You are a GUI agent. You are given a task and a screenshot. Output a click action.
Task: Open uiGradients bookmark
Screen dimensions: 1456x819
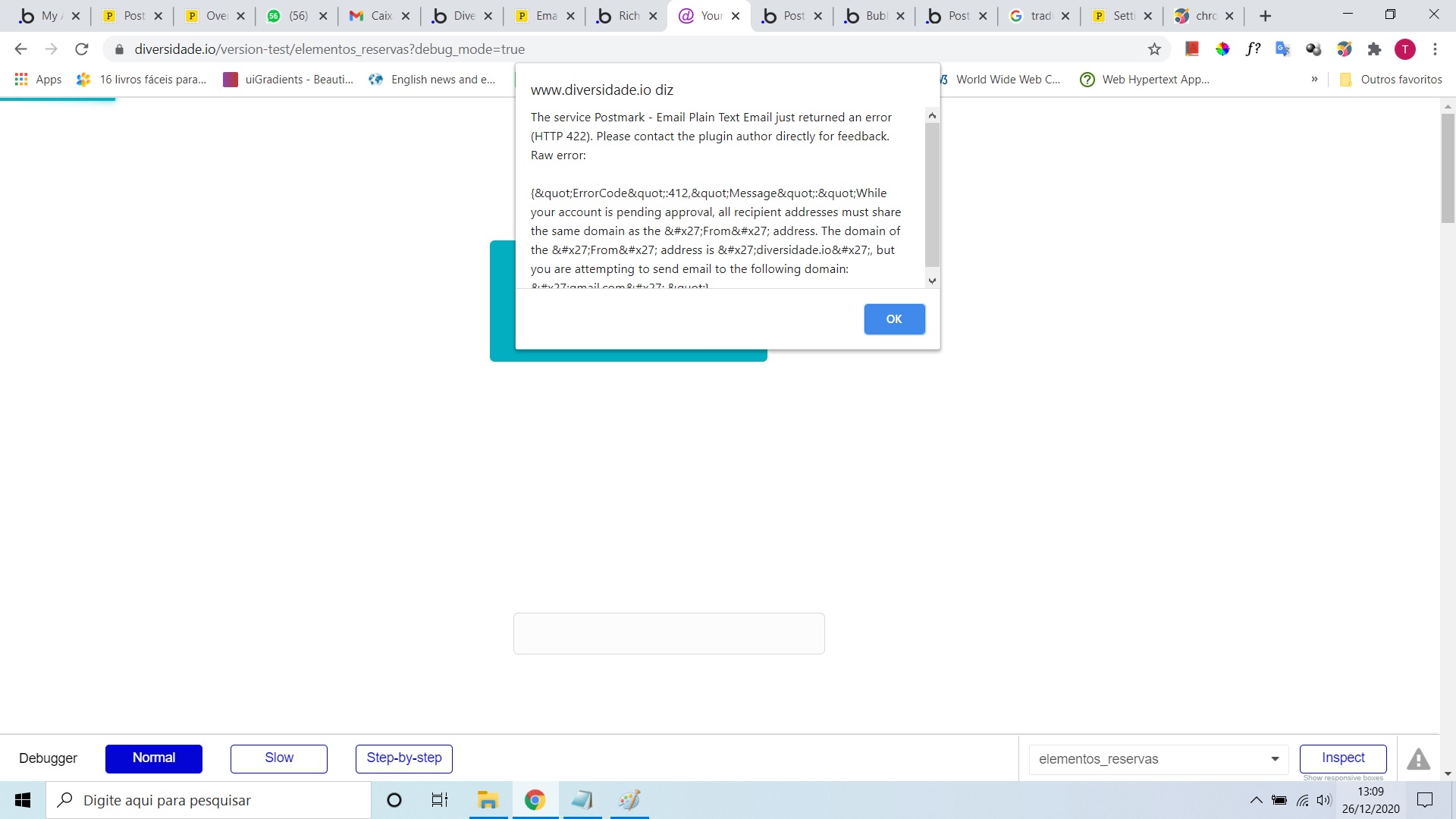point(288,80)
